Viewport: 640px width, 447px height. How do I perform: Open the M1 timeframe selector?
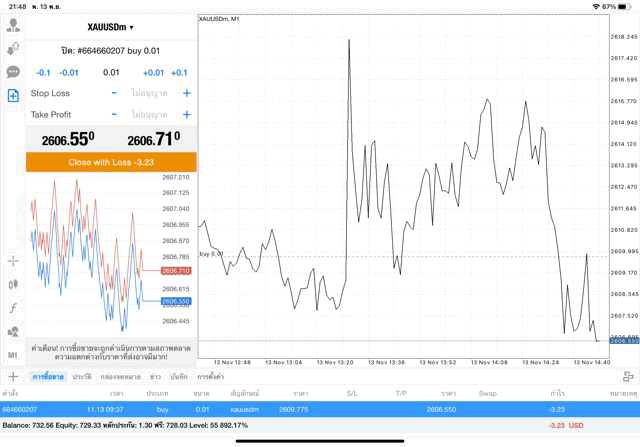tap(13, 354)
